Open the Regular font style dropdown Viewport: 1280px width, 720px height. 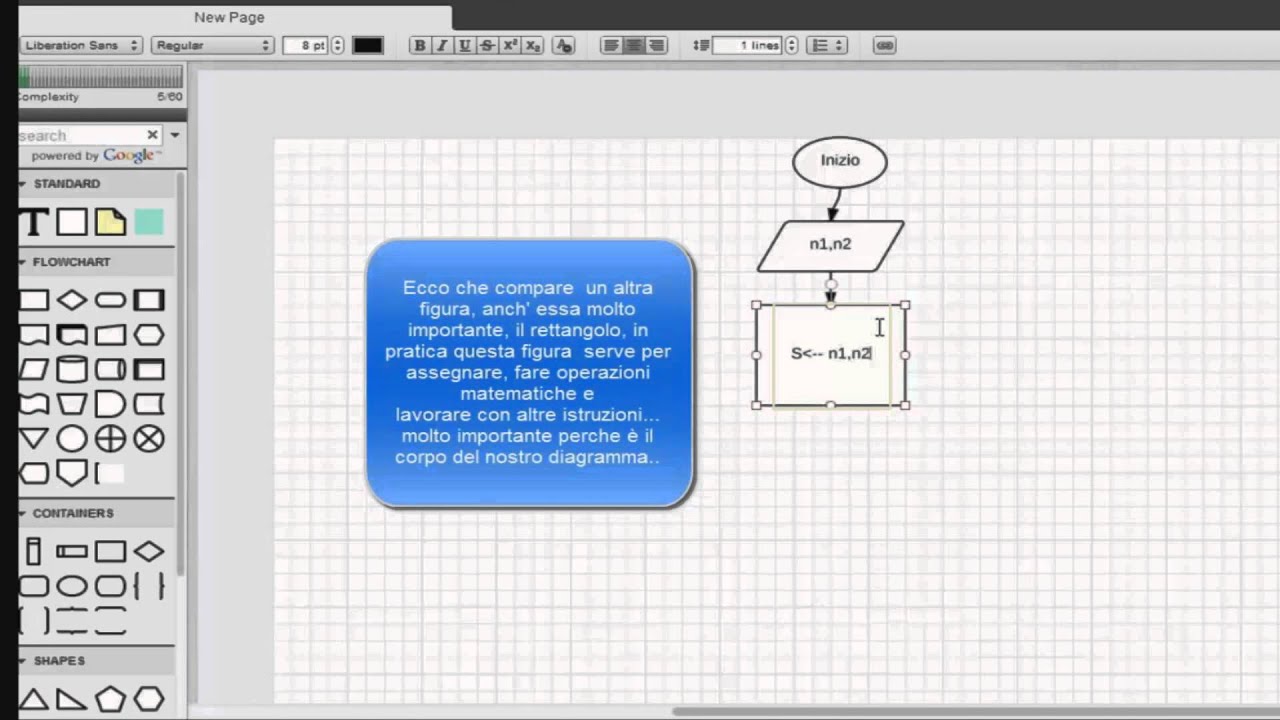[x=212, y=45]
